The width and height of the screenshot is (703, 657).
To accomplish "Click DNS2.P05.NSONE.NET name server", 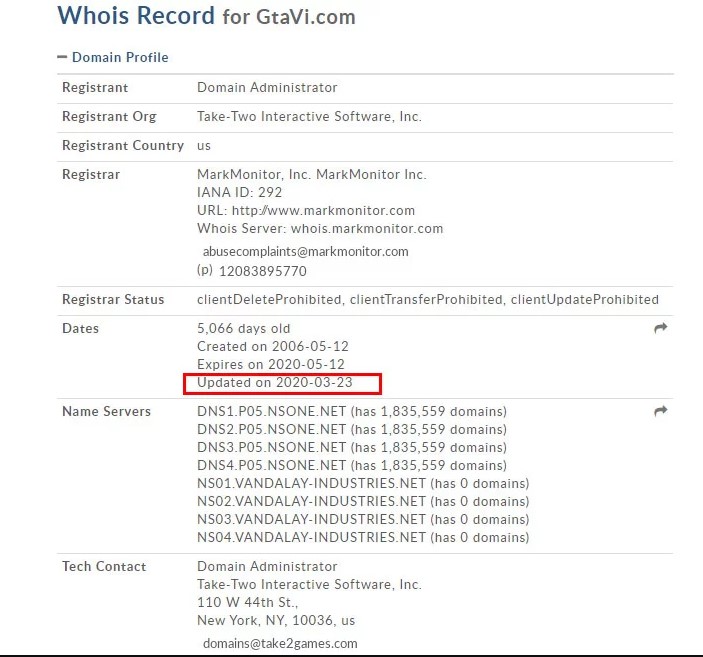I will (352, 430).
